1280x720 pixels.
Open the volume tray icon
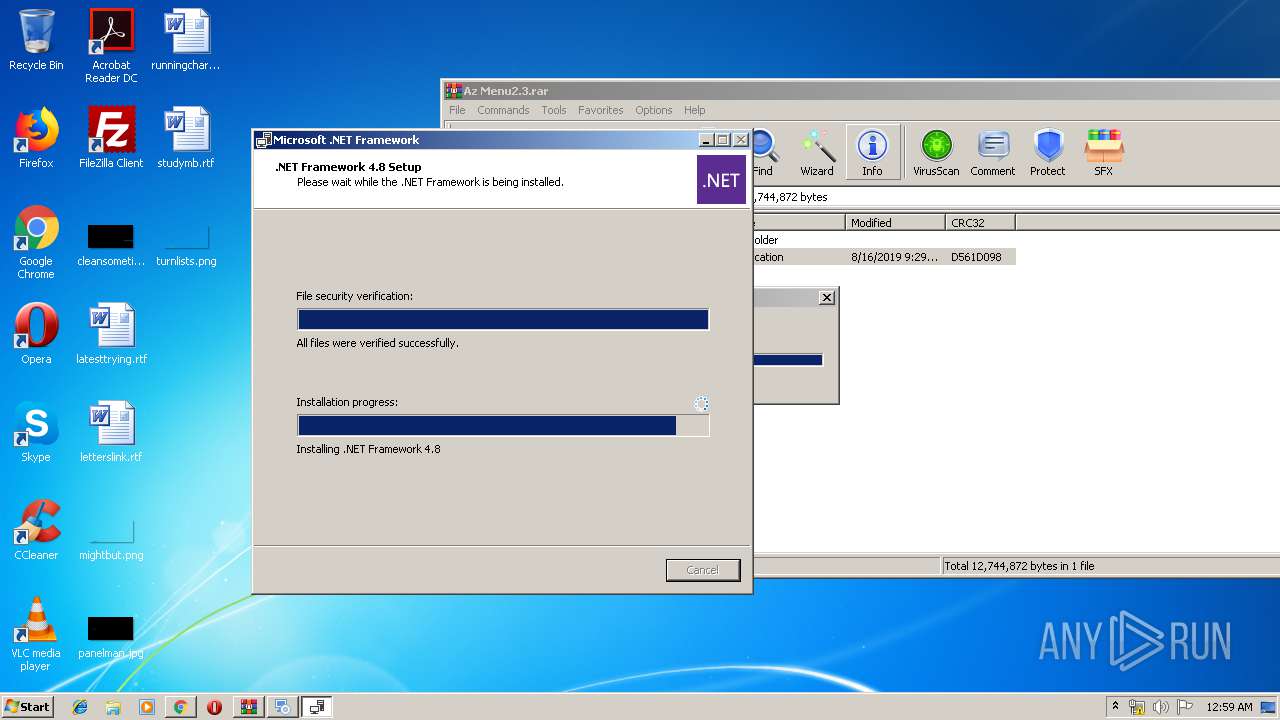click(1161, 707)
